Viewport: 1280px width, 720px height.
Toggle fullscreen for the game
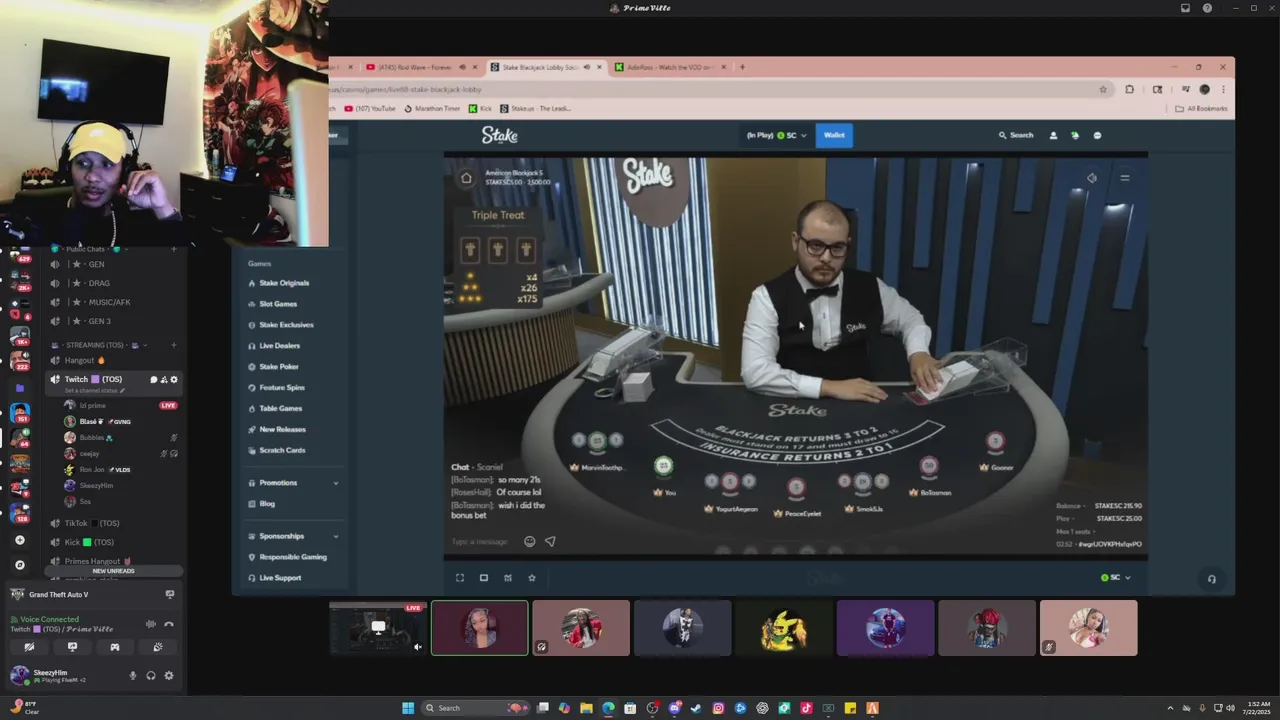click(460, 578)
